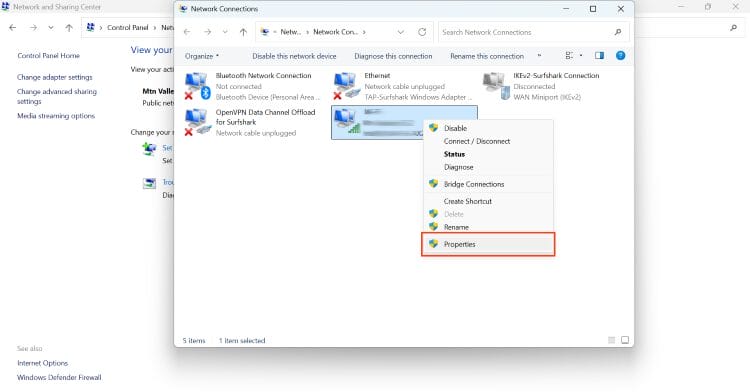
Task: Switch to large icons view in status bar
Action: [625, 340]
